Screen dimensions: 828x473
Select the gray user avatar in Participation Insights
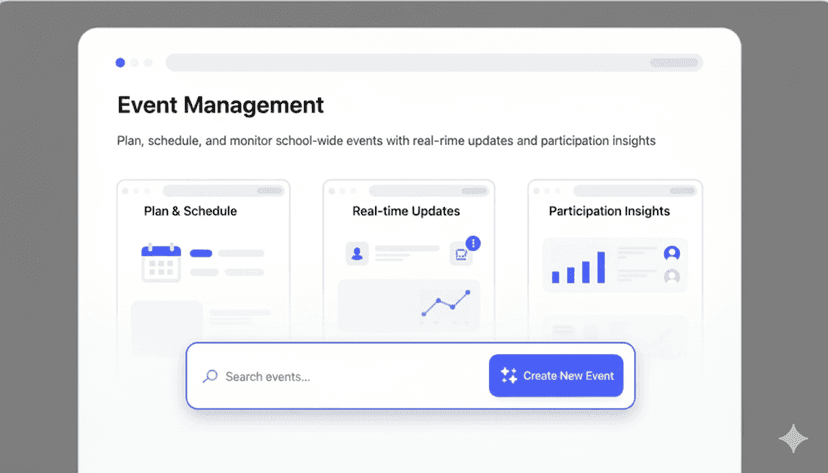click(672, 276)
